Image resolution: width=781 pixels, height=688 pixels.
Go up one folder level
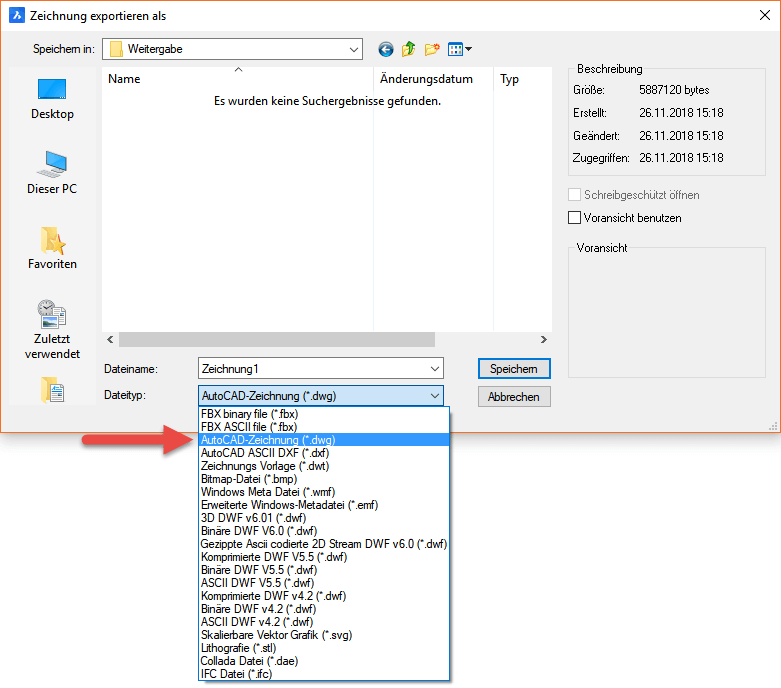pos(409,49)
